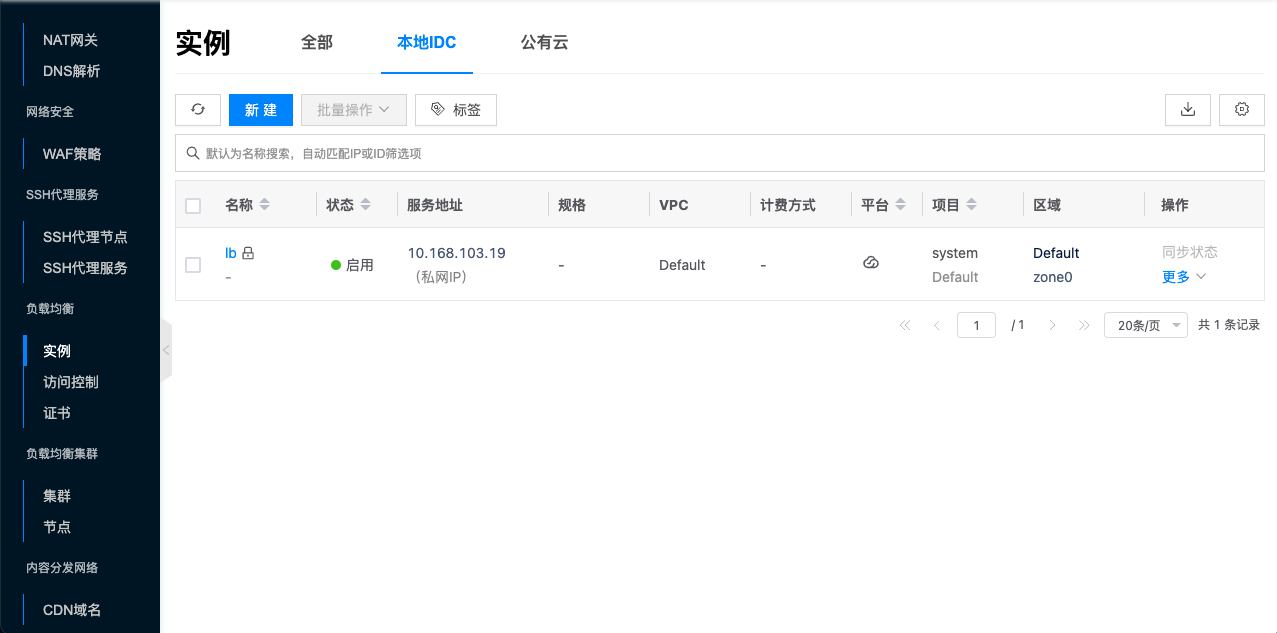The height and width of the screenshot is (633, 1277).
Task: Click the cloud platform icon in row
Action: [x=871, y=263]
